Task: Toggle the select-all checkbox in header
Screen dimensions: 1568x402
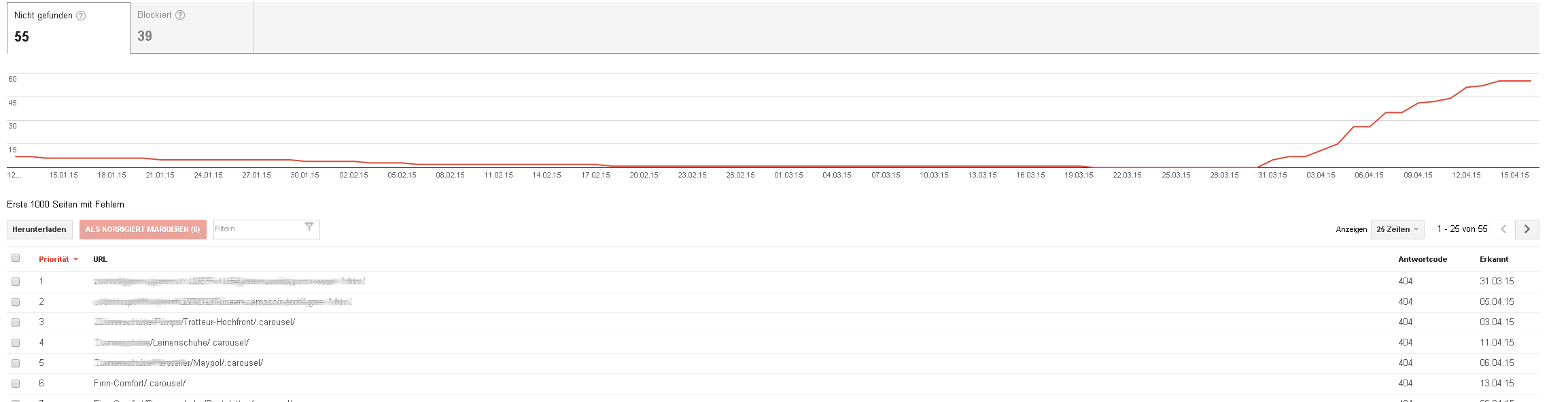Action: (x=16, y=258)
